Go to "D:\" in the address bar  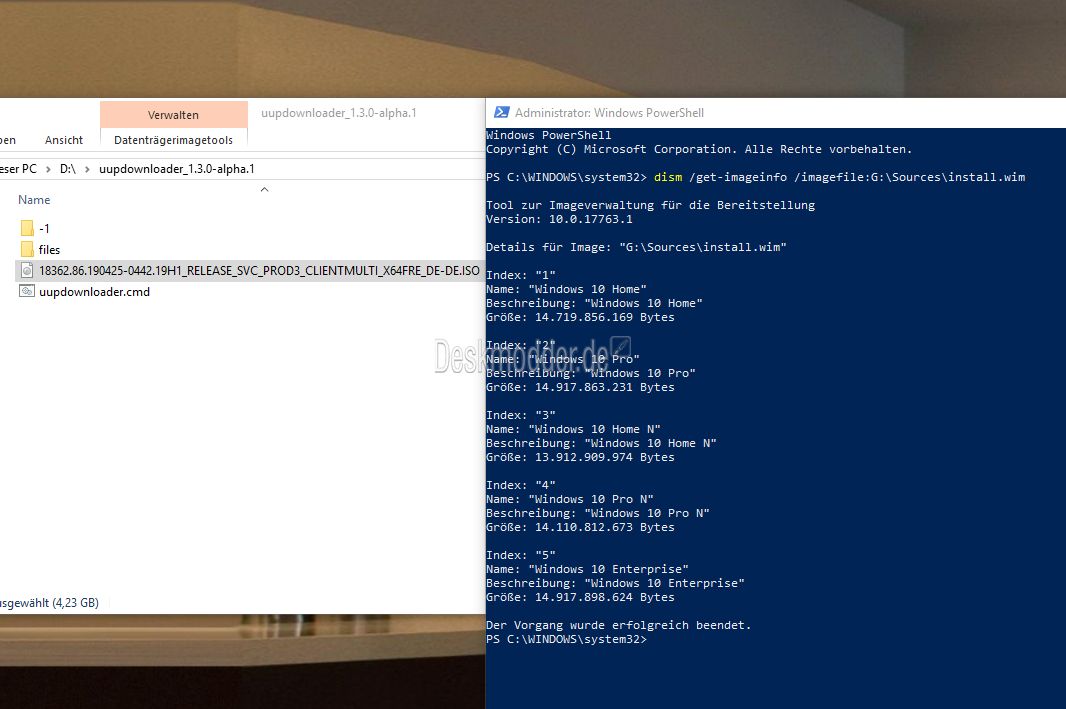[x=67, y=169]
